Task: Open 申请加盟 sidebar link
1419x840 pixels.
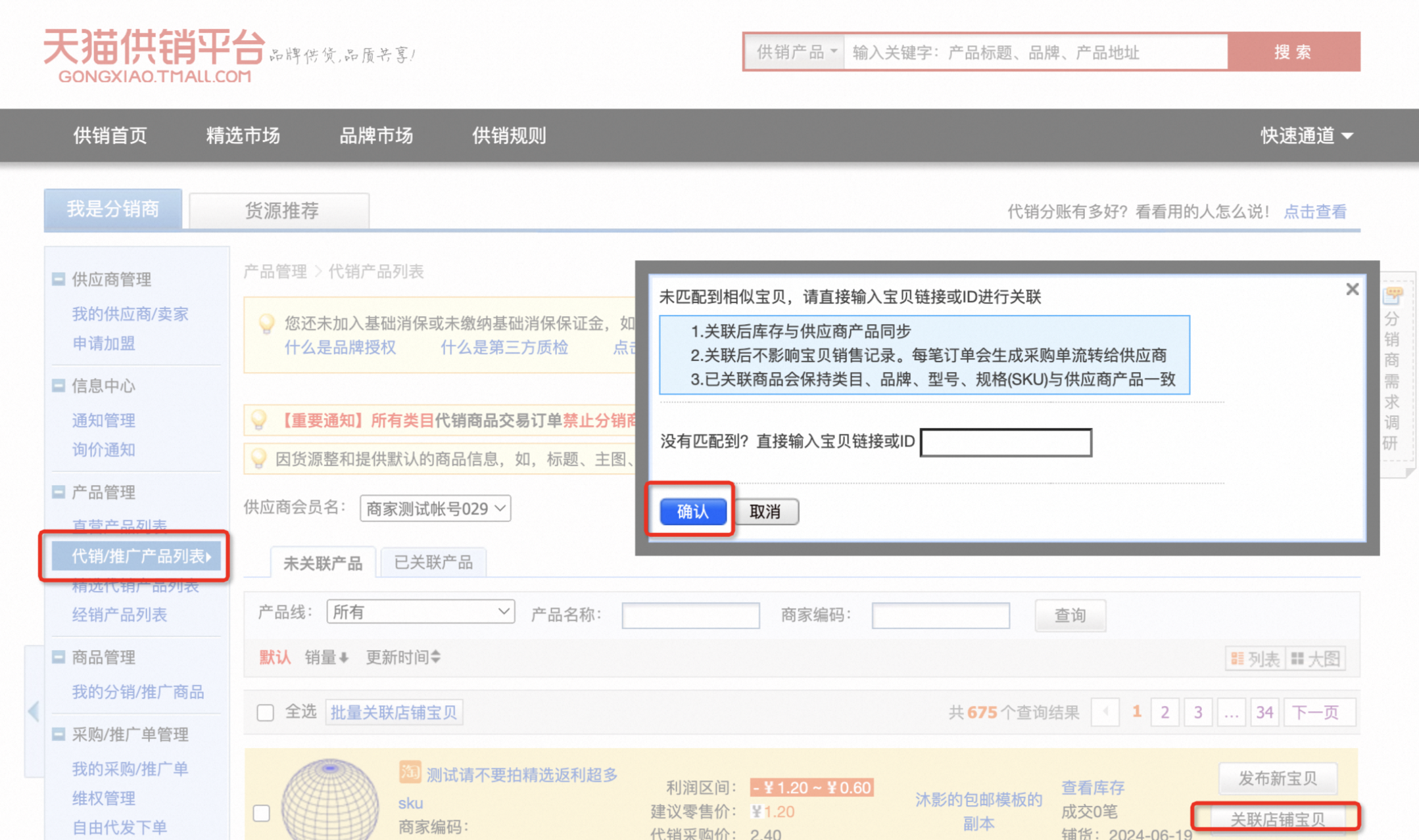Action: click(x=103, y=344)
